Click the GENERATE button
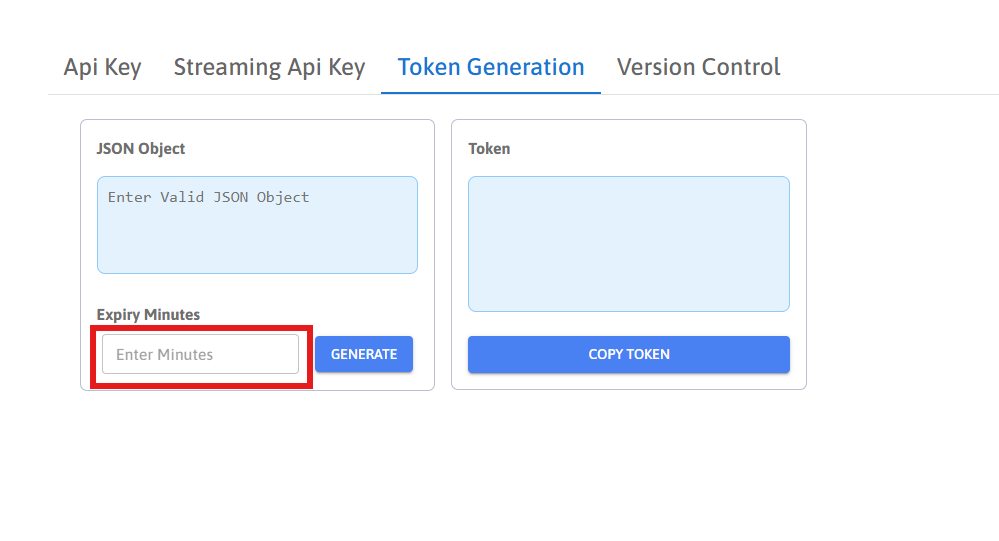This screenshot has height=541, width=999. click(x=364, y=354)
